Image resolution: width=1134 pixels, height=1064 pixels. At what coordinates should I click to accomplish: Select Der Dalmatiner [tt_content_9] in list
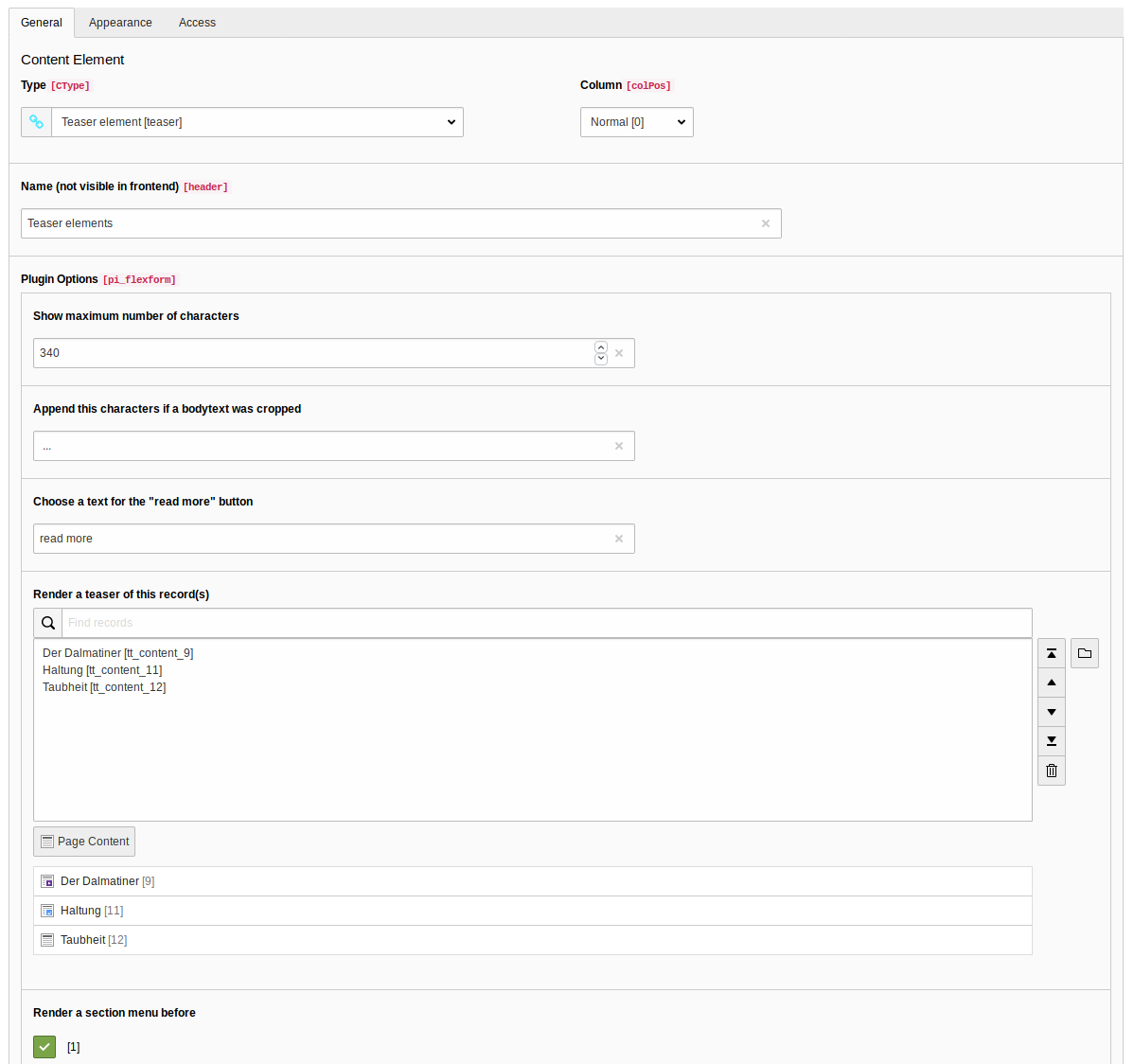pos(118,653)
